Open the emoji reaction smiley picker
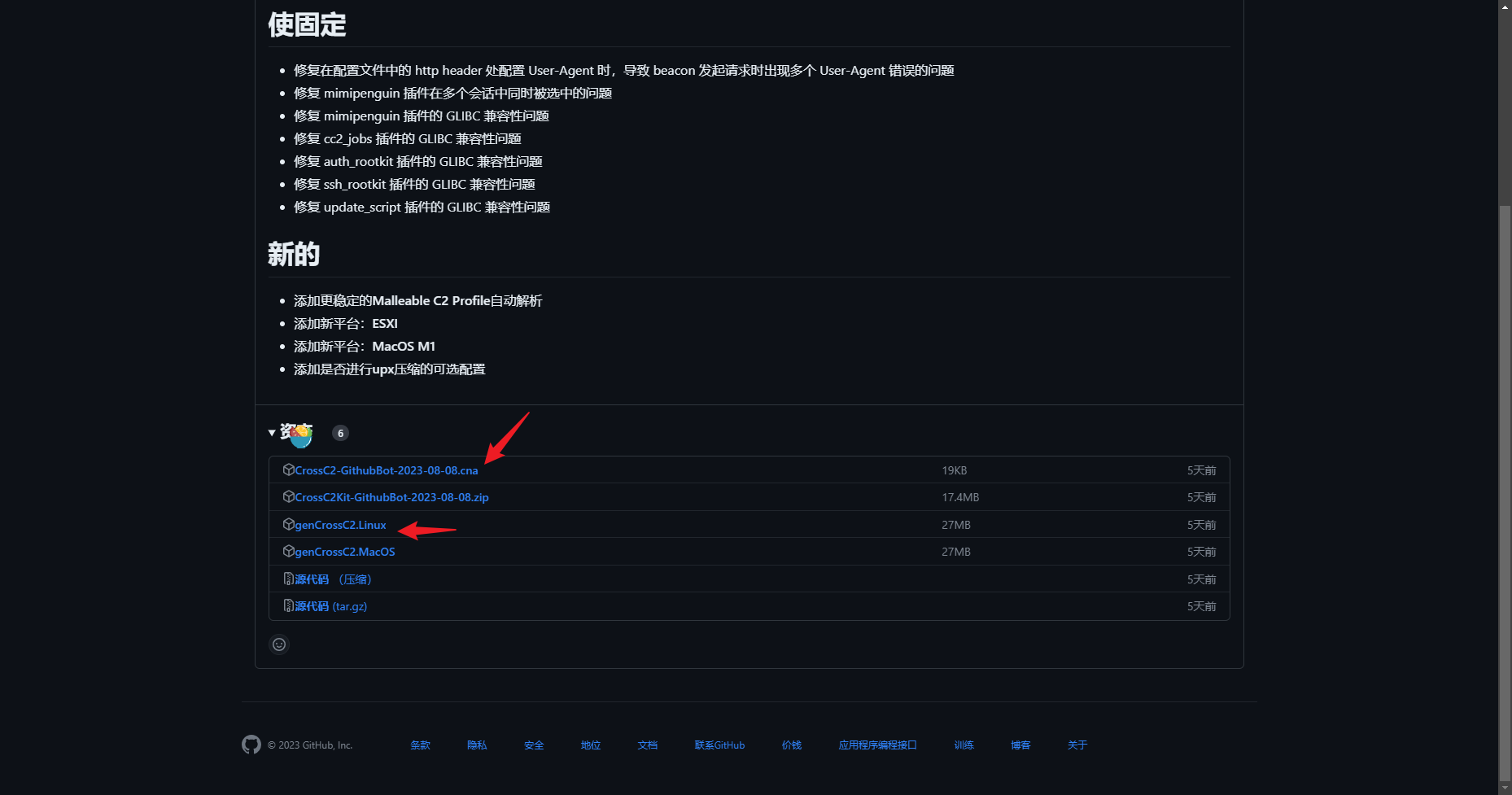The image size is (1512, 795). 279,644
